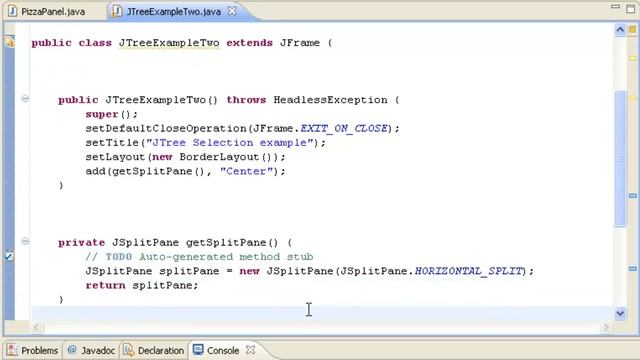640x360 pixels.
Task: Click the vertical scrollbar thumb
Action: [x=620, y=157]
